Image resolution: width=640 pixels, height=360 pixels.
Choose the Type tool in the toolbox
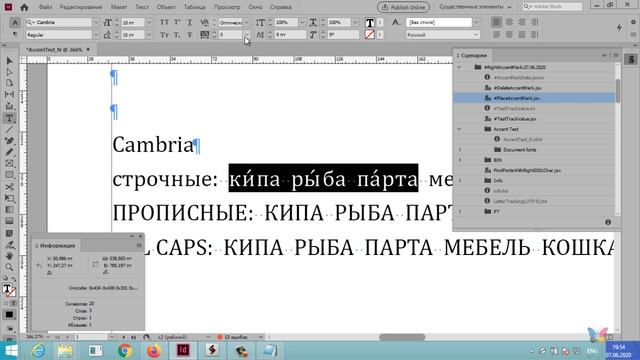(9, 118)
